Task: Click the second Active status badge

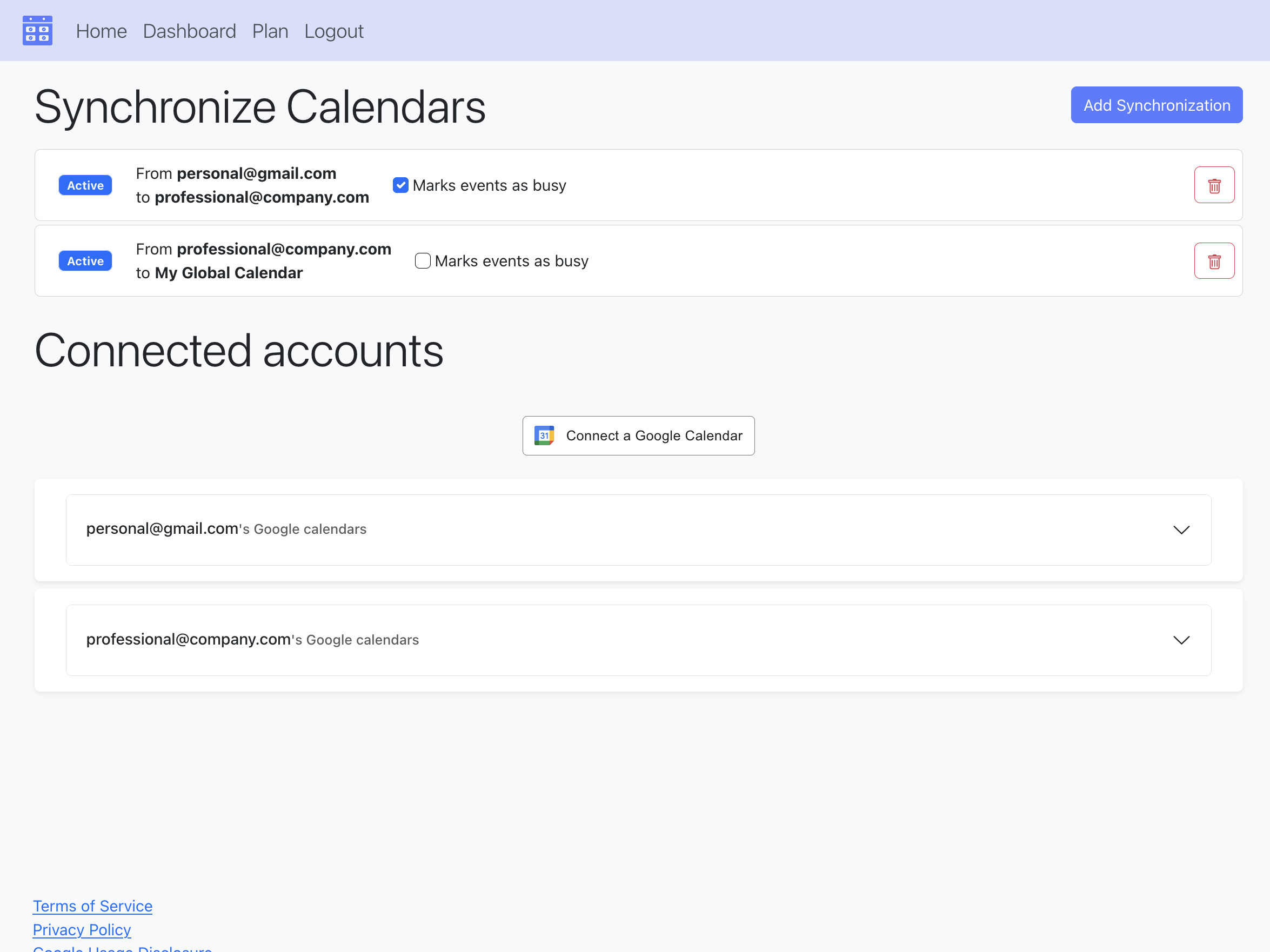Action: point(85,261)
